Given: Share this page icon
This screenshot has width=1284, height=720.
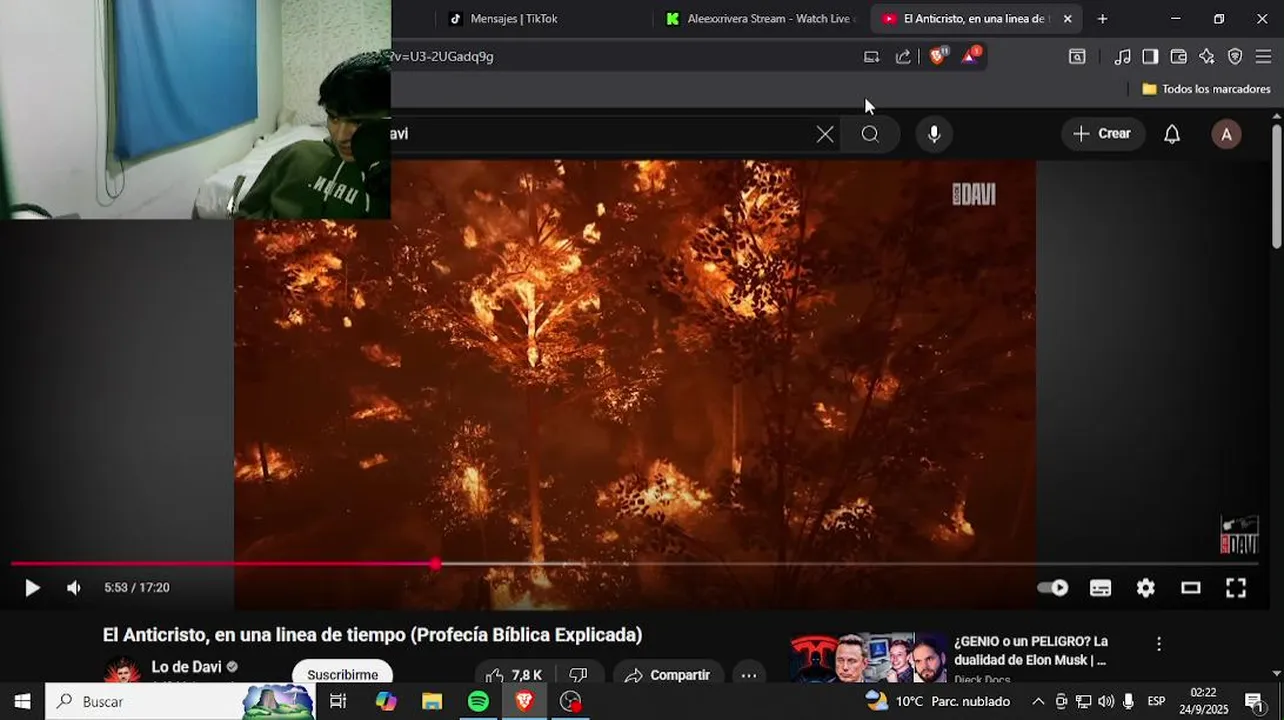Looking at the screenshot, I should (903, 57).
